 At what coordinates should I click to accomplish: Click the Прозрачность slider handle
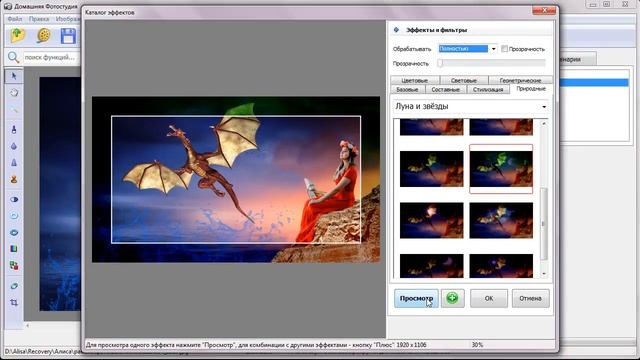tap(440, 63)
